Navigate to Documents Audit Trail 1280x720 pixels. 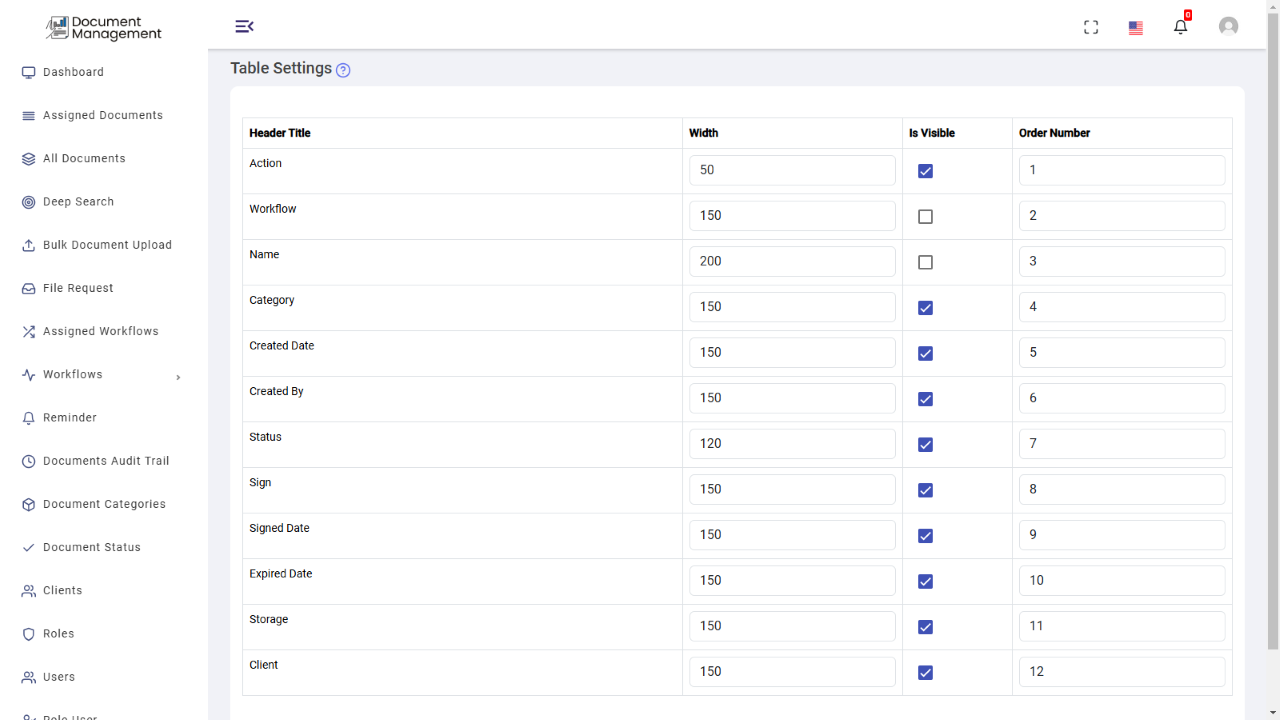tap(106, 461)
